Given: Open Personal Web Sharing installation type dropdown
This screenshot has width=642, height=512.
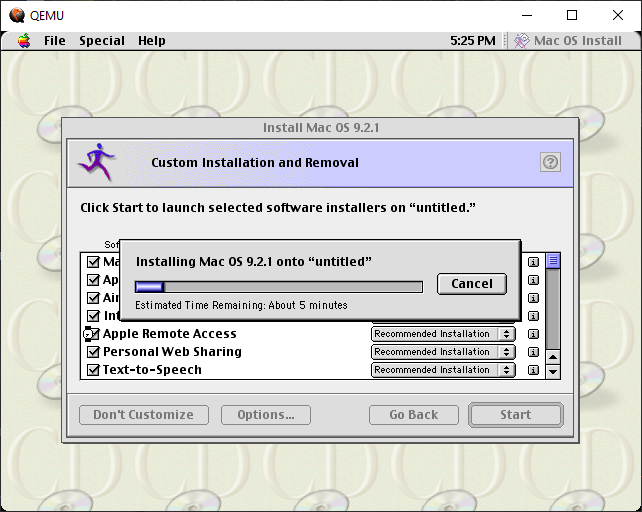Looking at the screenshot, I should (443, 352).
